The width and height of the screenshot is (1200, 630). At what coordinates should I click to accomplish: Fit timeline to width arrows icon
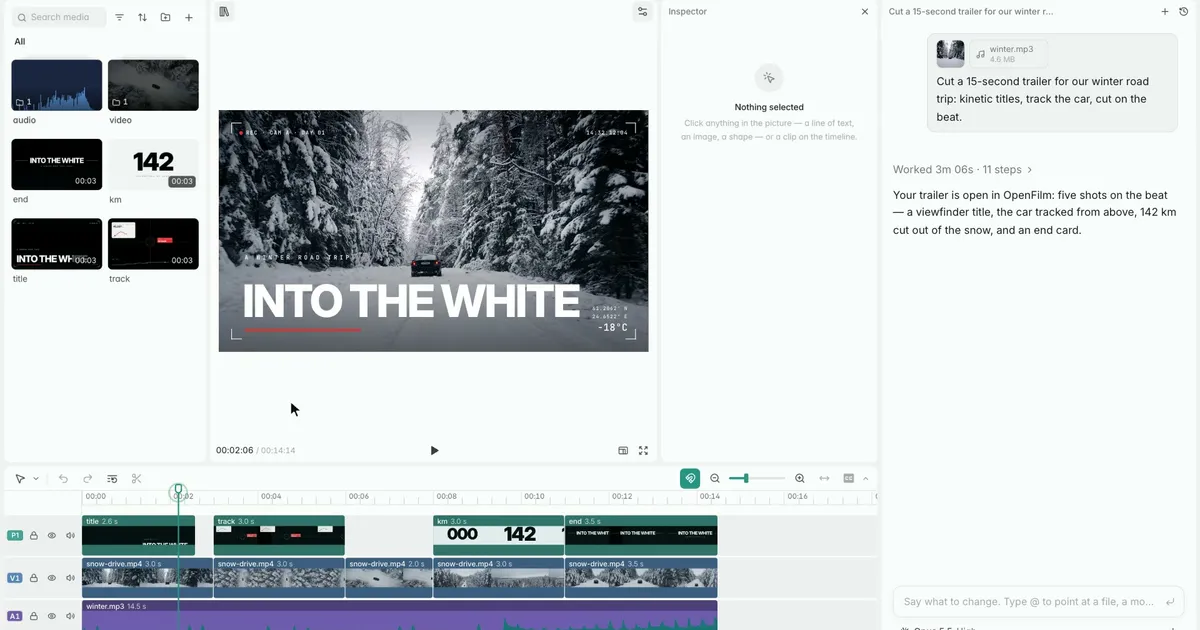[x=825, y=479]
